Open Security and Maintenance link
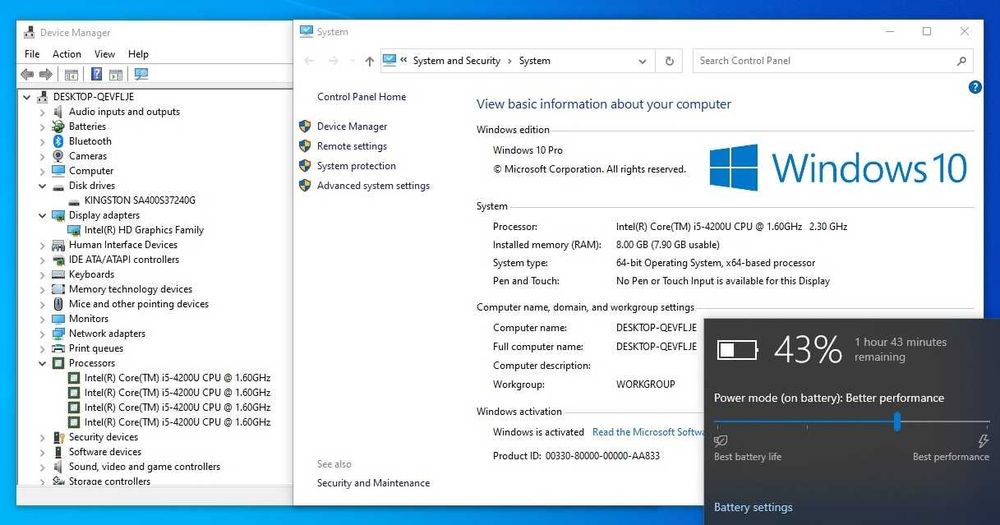Image resolution: width=1000 pixels, height=525 pixels. tap(374, 483)
